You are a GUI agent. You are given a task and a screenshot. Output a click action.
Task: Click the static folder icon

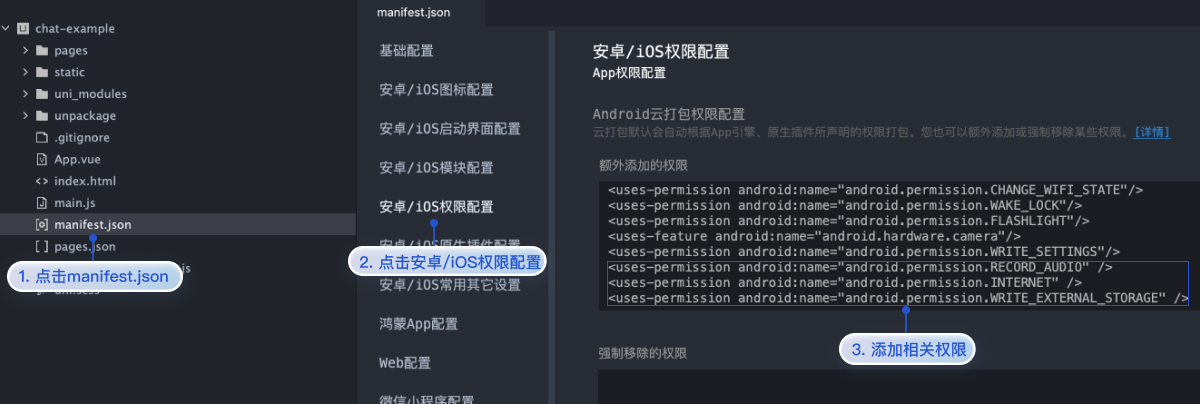coord(42,73)
